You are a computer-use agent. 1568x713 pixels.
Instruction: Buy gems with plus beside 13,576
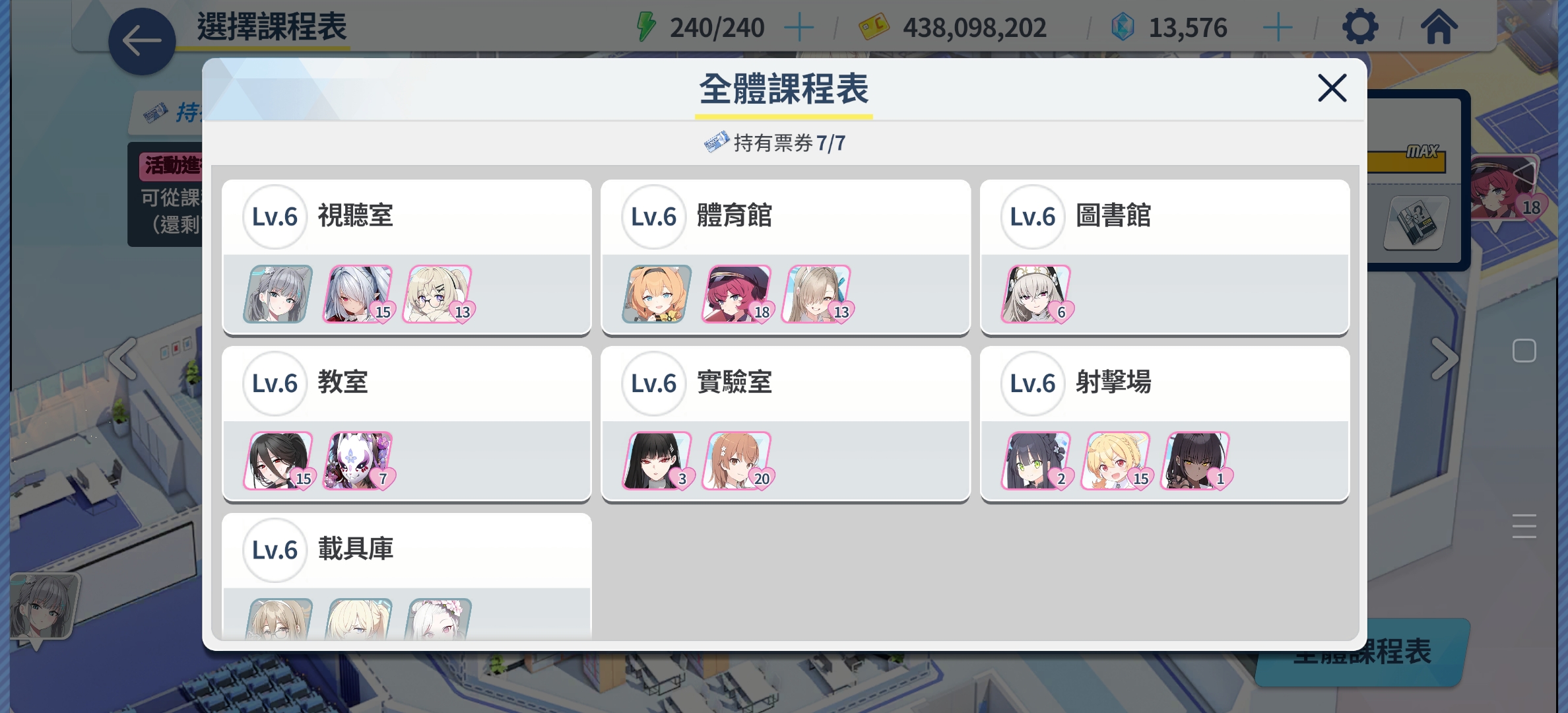tap(1278, 28)
